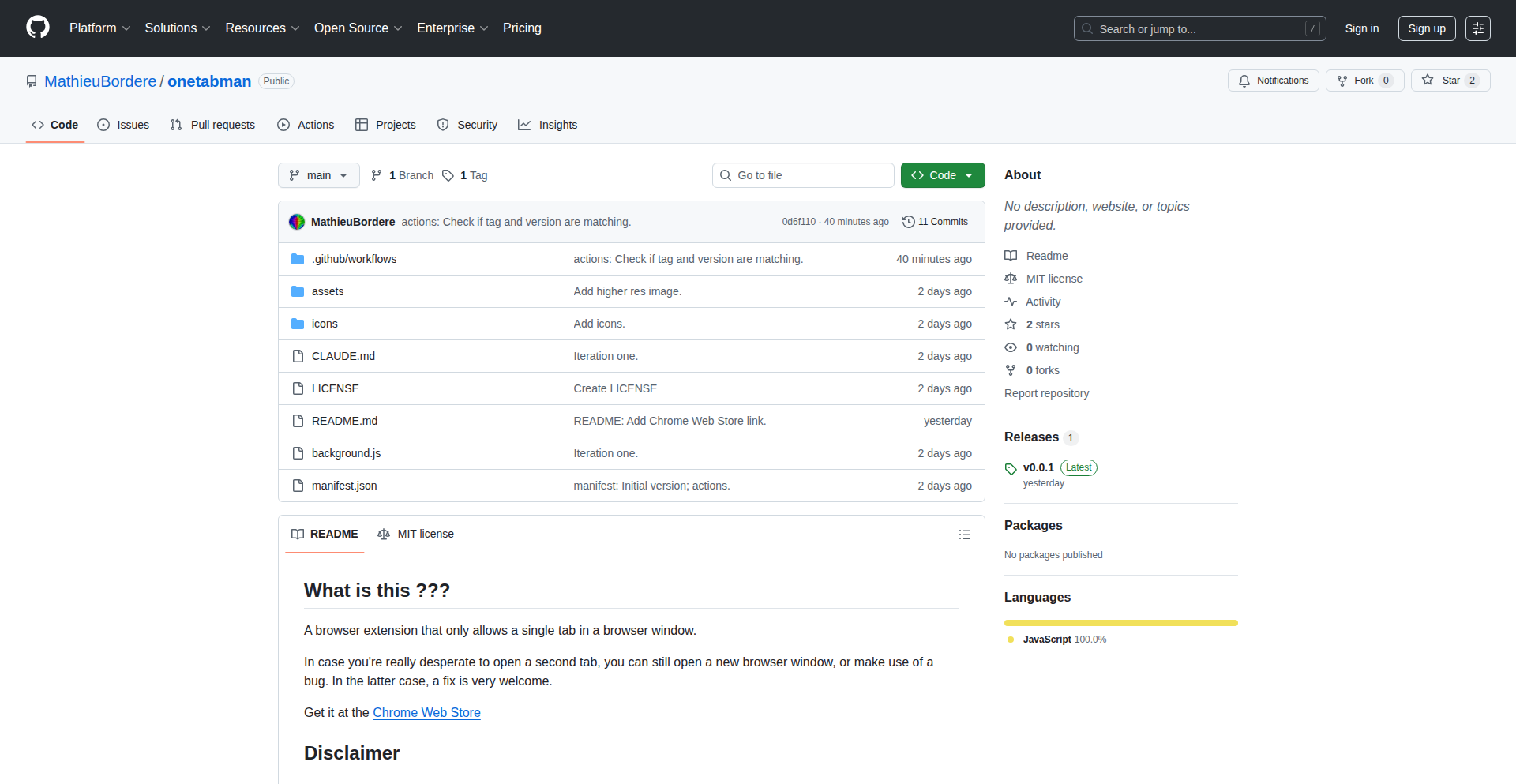The width and height of the screenshot is (1516, 784).
Task: Click the MathieuBordere avatar in the commit row
Action: (x=297, y=222)
